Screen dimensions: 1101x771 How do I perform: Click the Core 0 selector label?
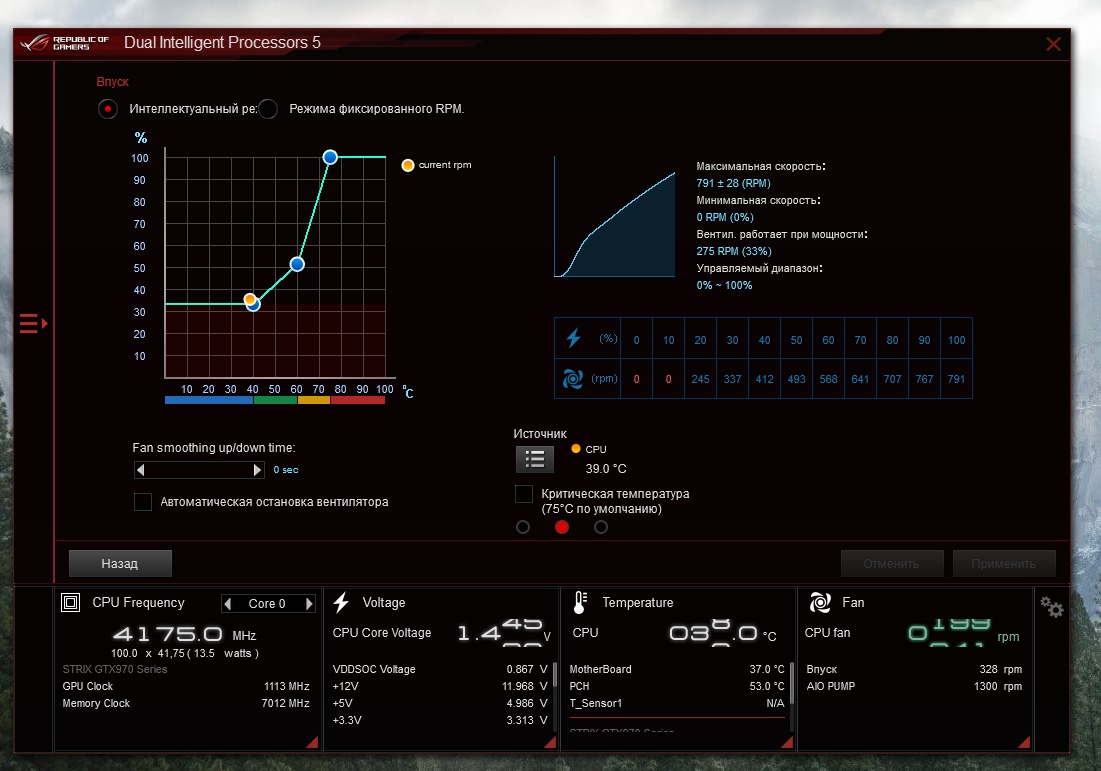coord(267,603)
